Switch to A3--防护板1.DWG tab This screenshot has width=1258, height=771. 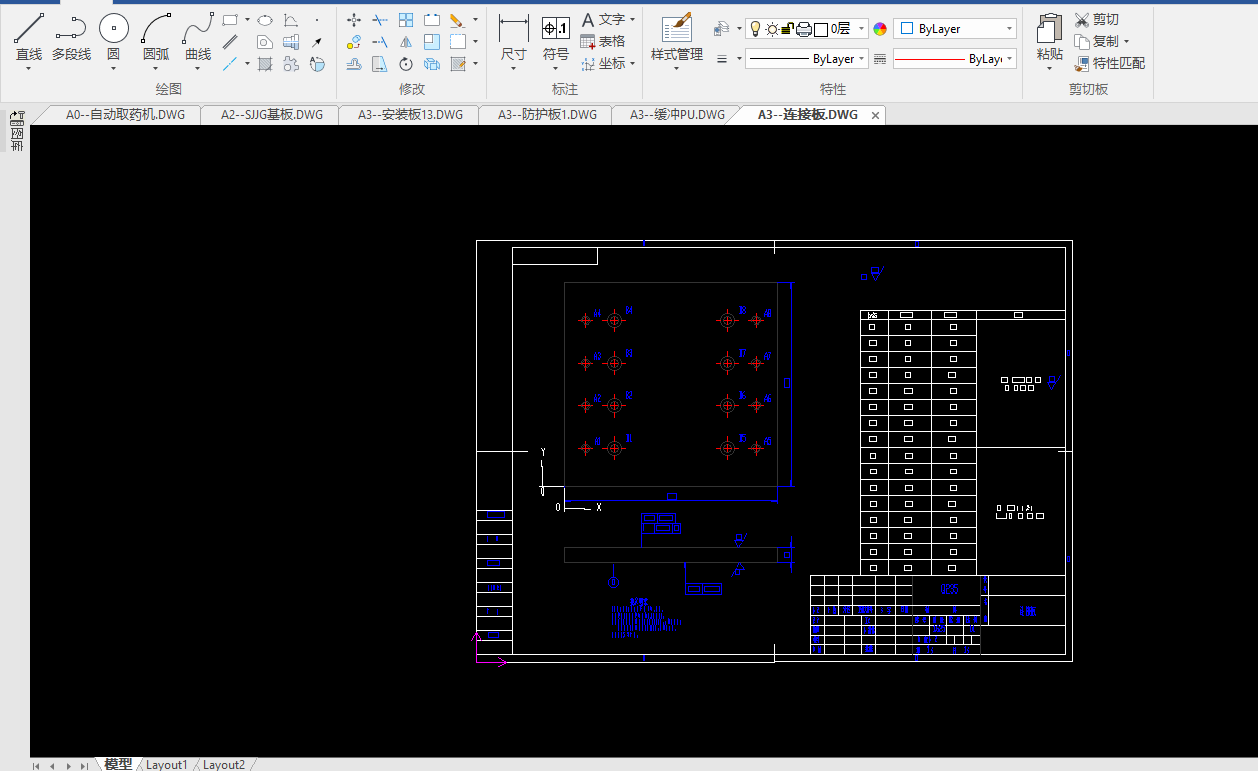pyautogui.click(x=547, y=115)
